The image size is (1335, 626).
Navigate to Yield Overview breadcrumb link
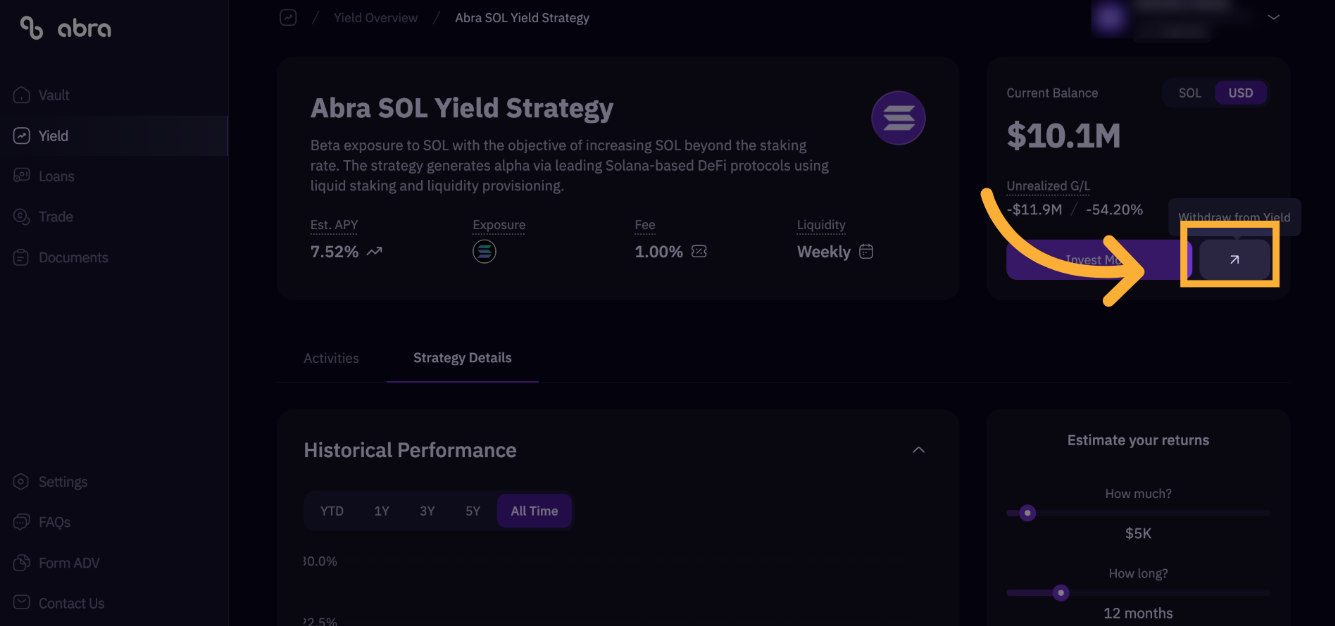[377, 18]
